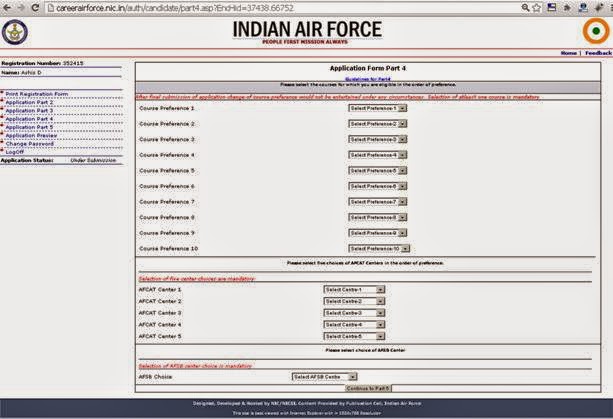Open Course Preference 2 dropdown
Viewport: 613px width, 419px height.
[378, 124]
